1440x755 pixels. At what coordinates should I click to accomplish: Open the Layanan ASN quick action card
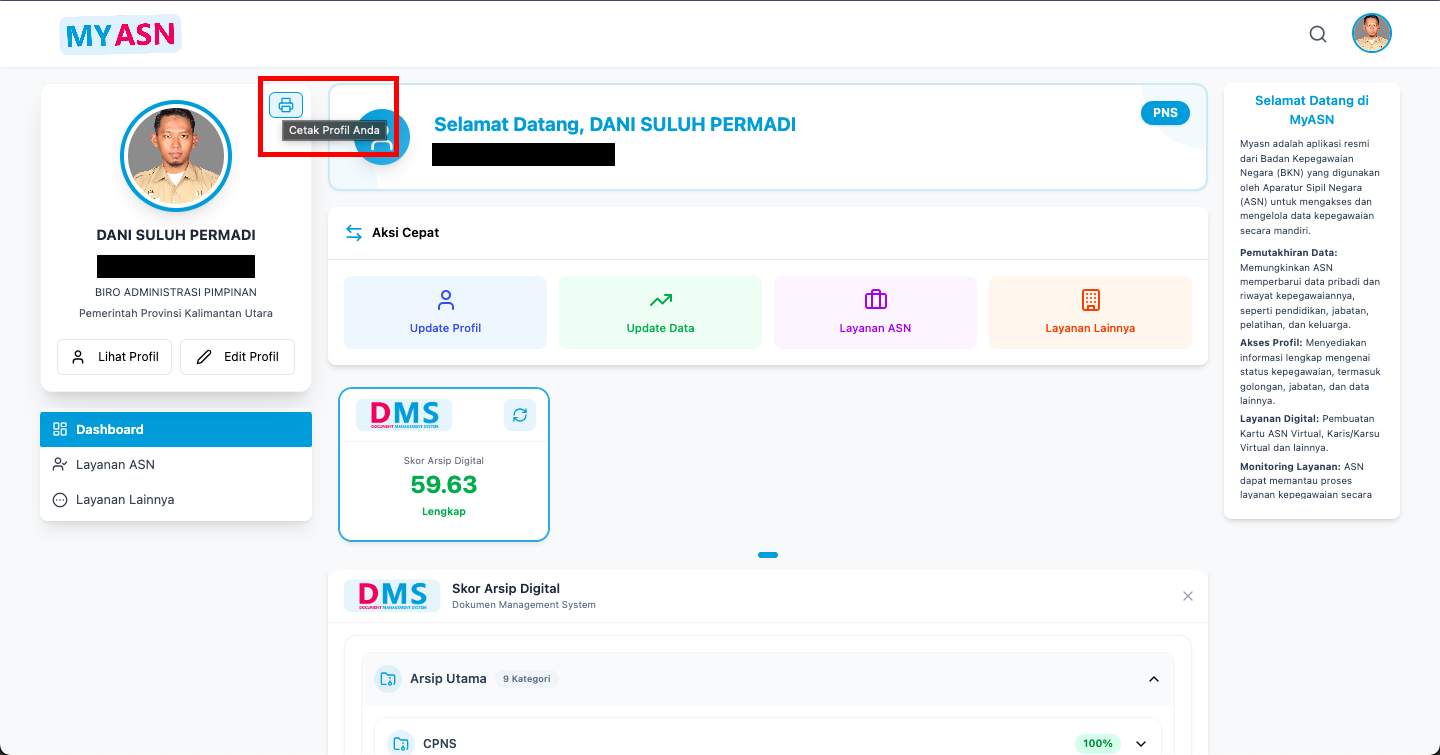pyautogui.click(x=875, y=312)
